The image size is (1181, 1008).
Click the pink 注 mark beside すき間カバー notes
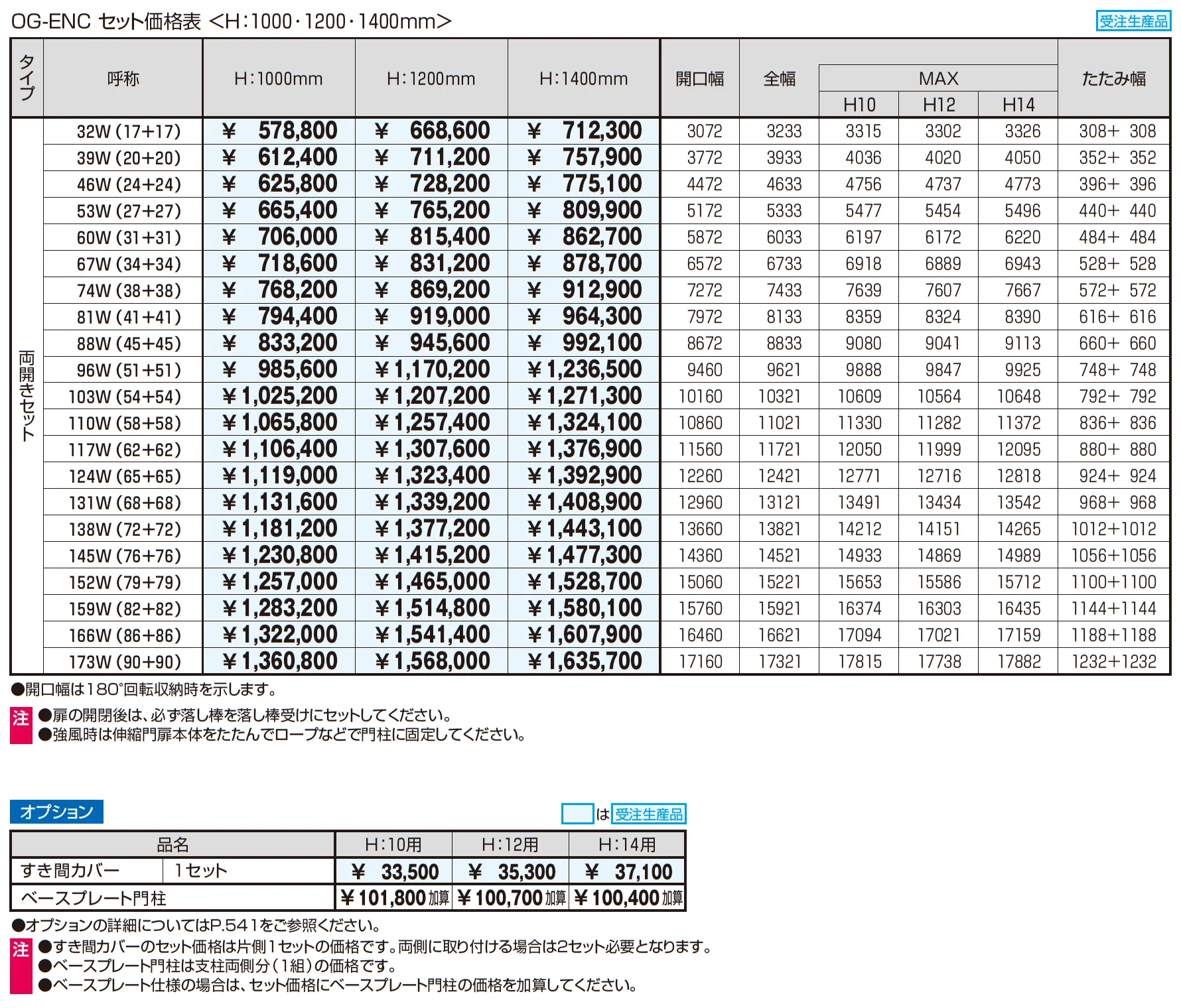(x=21, y=966)
